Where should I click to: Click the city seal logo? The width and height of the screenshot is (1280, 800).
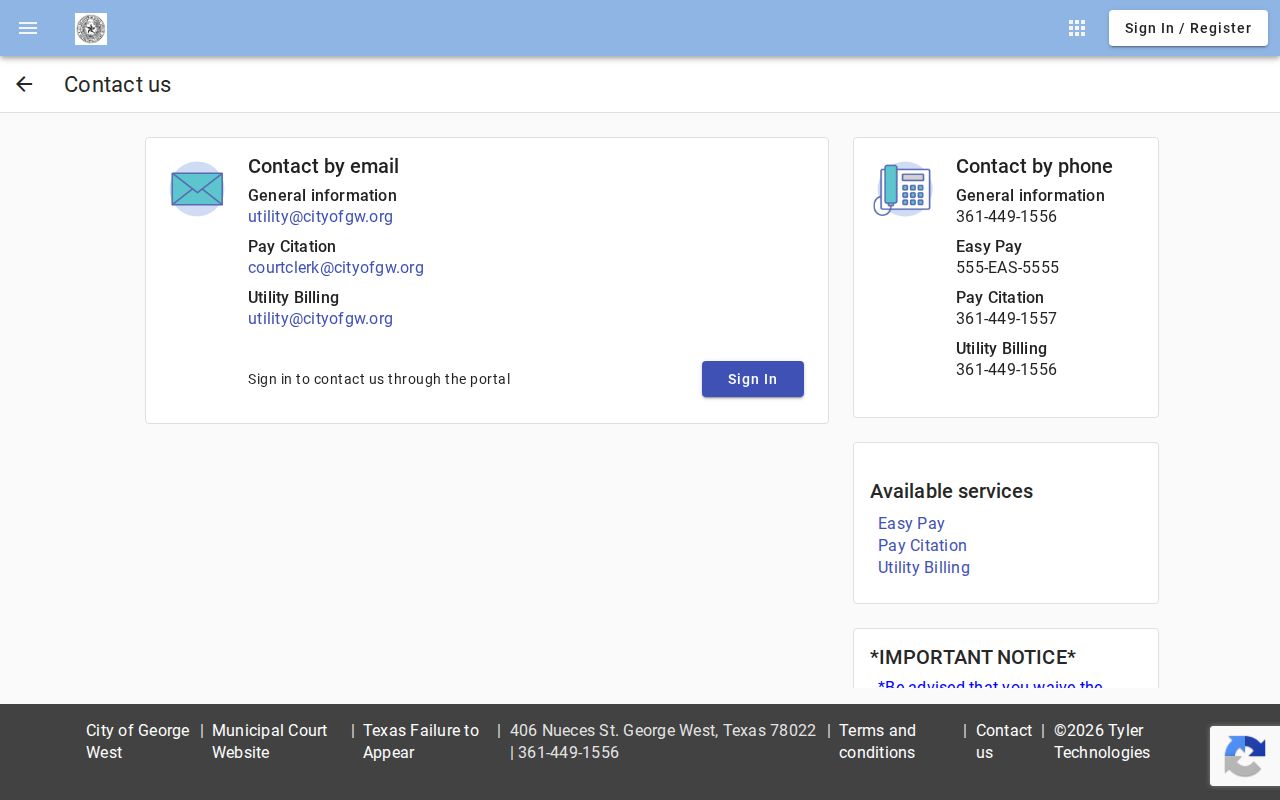(91, 29)
